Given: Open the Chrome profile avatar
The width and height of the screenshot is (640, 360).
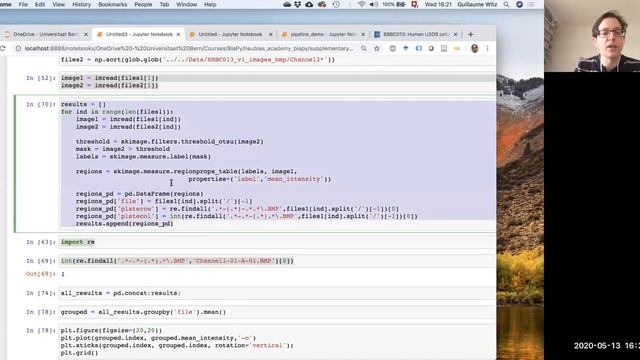Looking at the screenshot, I should click(x=474, y=49).
